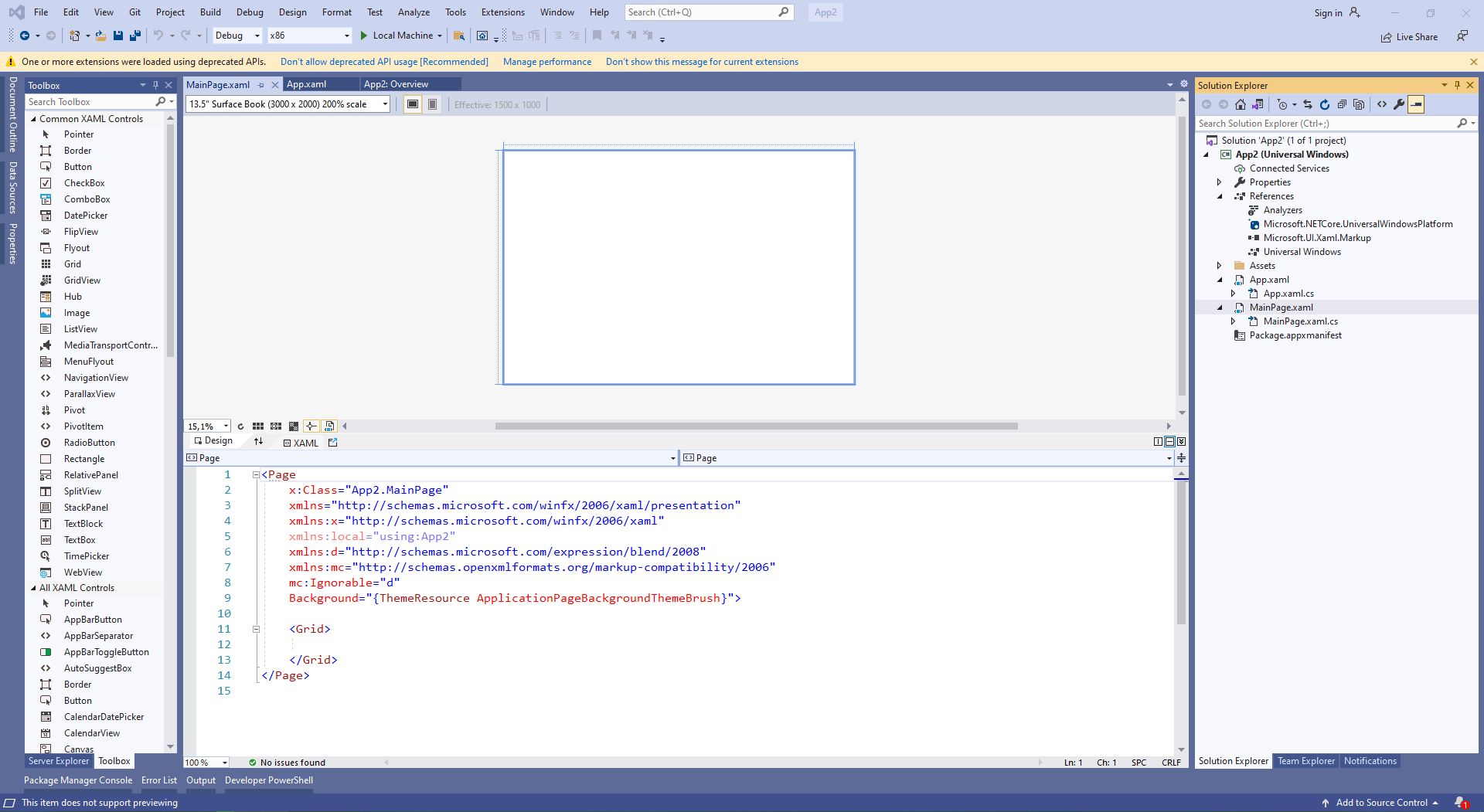Collapse the App.xaml node

[x=1220, y=279]
